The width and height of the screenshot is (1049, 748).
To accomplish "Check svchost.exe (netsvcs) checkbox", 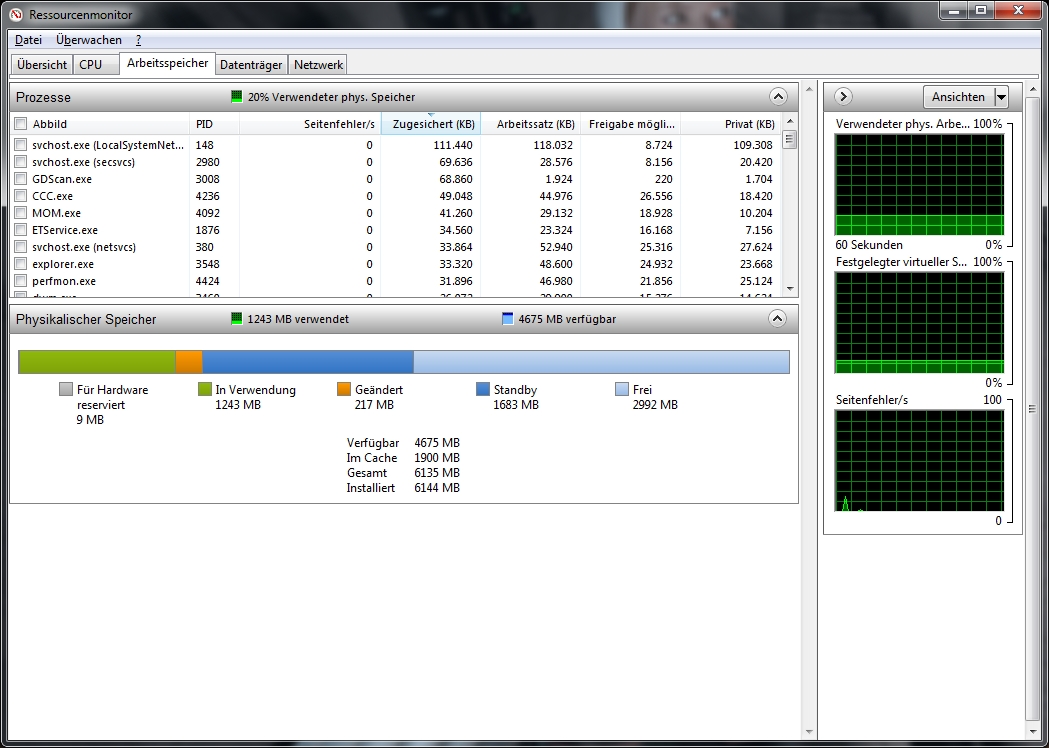I will (x=21, y=247).
